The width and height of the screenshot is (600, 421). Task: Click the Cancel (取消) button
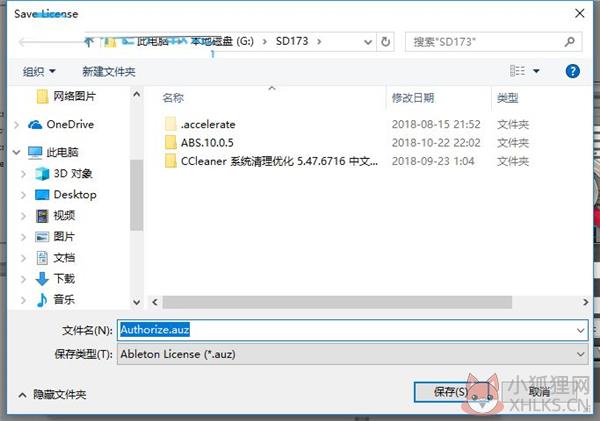(538, 392)
